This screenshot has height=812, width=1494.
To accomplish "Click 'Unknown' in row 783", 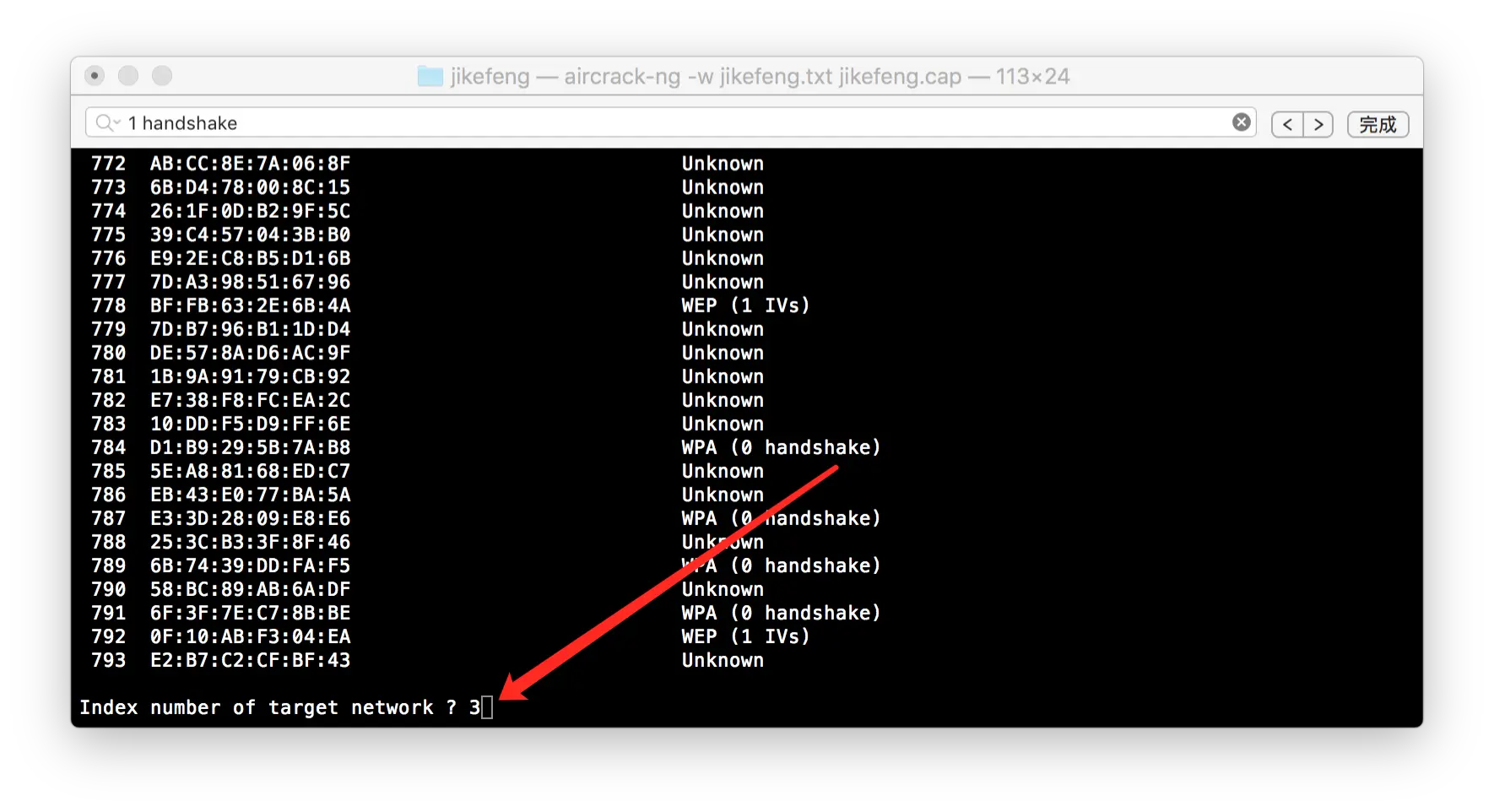I will point(723,424).
